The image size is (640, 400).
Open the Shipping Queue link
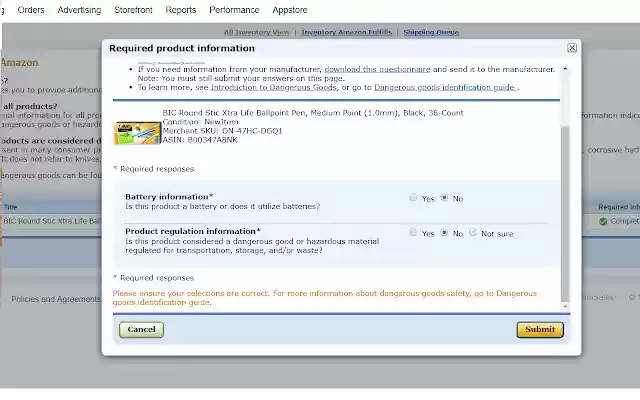click(431, 32)
